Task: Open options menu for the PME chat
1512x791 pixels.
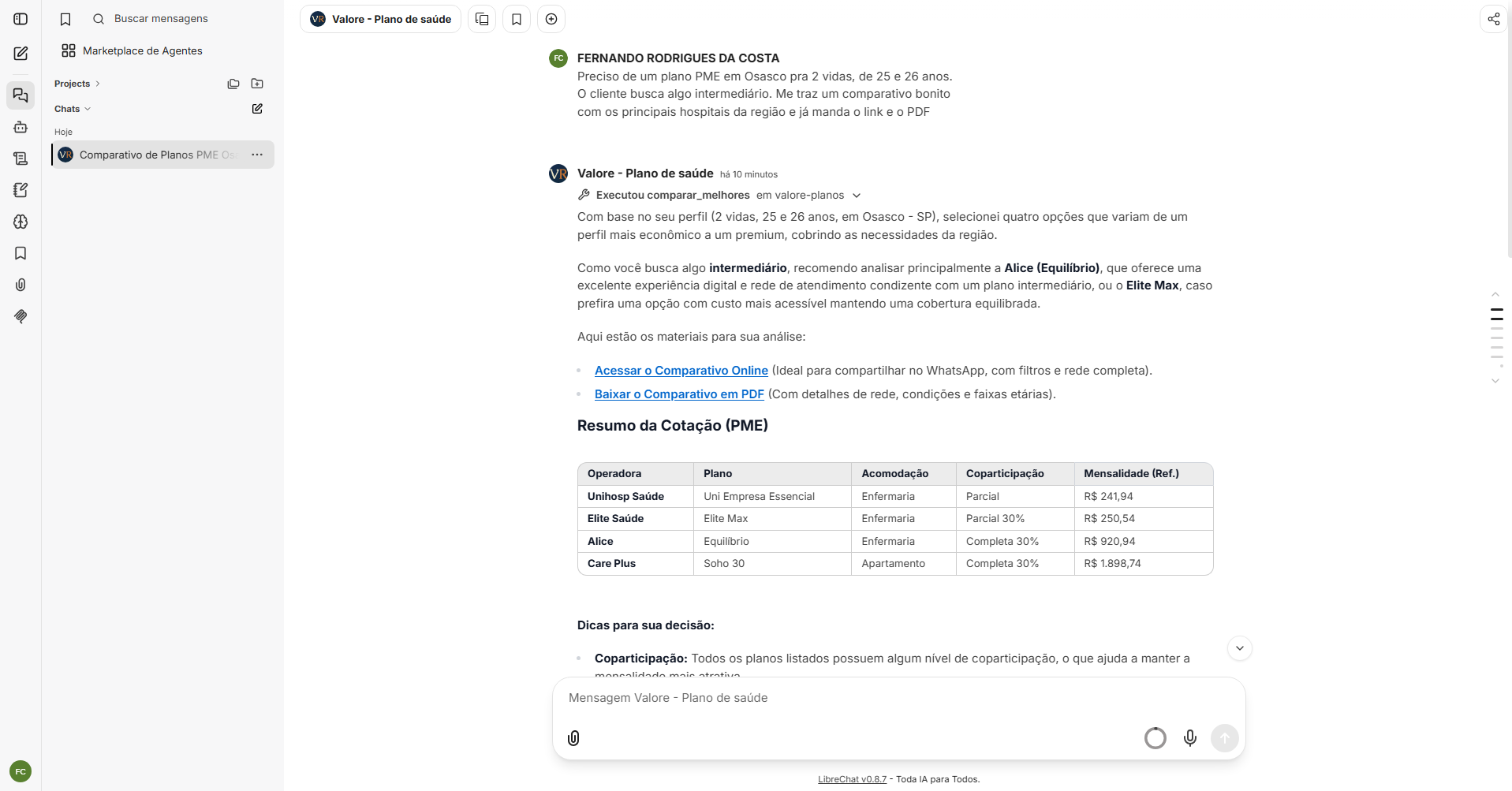Action: pos(257,155)
